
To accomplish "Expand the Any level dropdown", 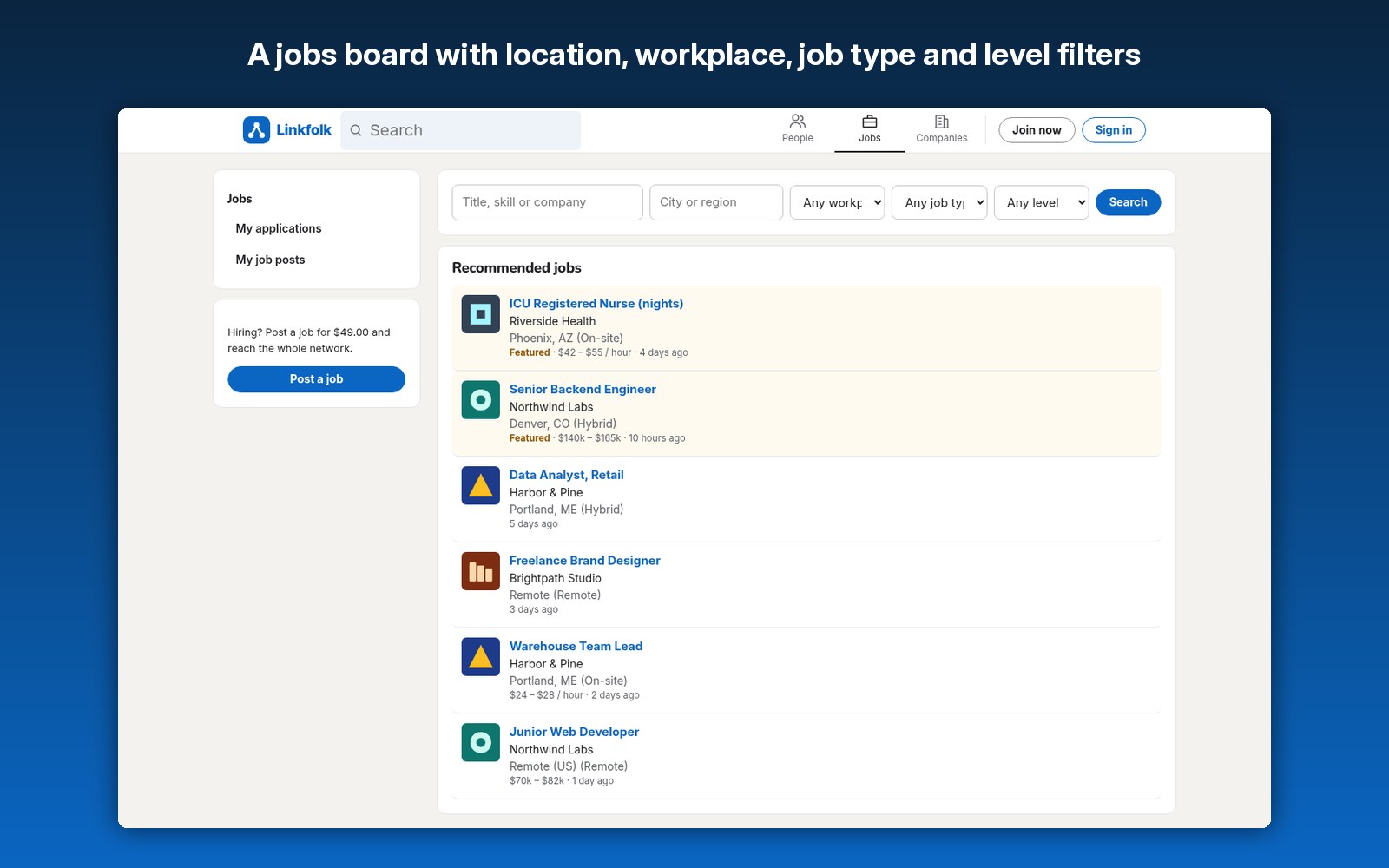I will [x=1041, y=202].
